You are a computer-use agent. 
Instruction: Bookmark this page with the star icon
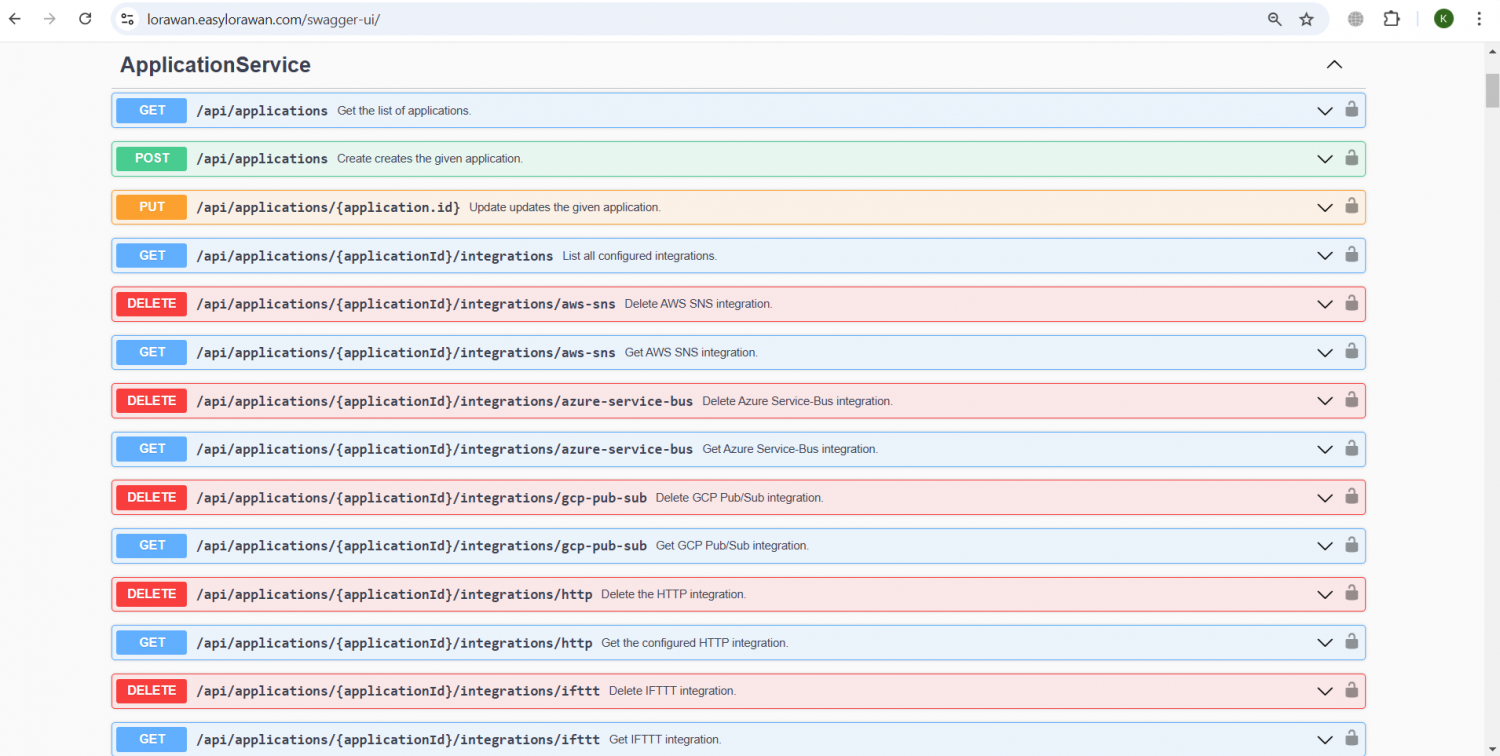tap(1306, 19)
